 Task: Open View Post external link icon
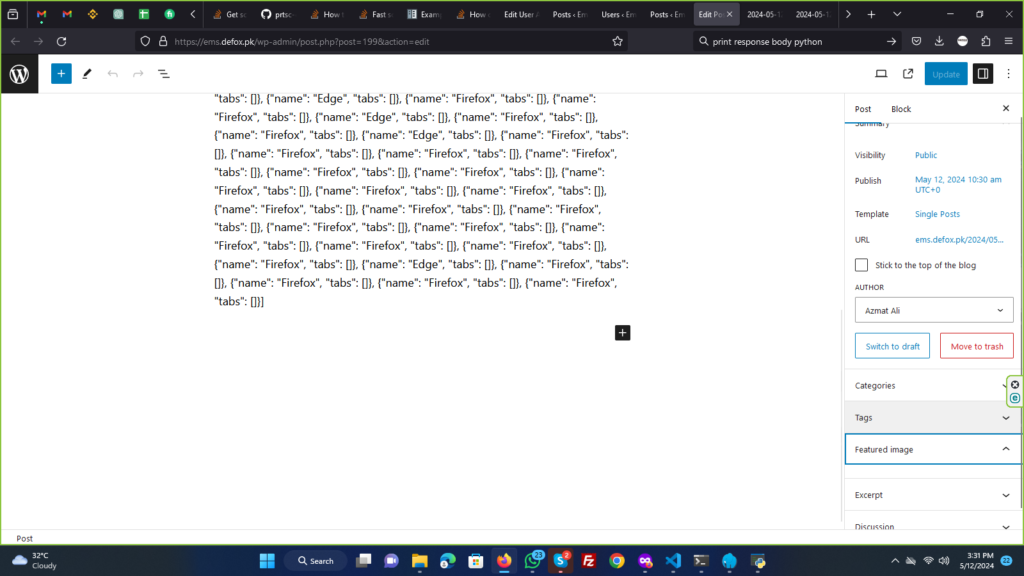(908, 74)
